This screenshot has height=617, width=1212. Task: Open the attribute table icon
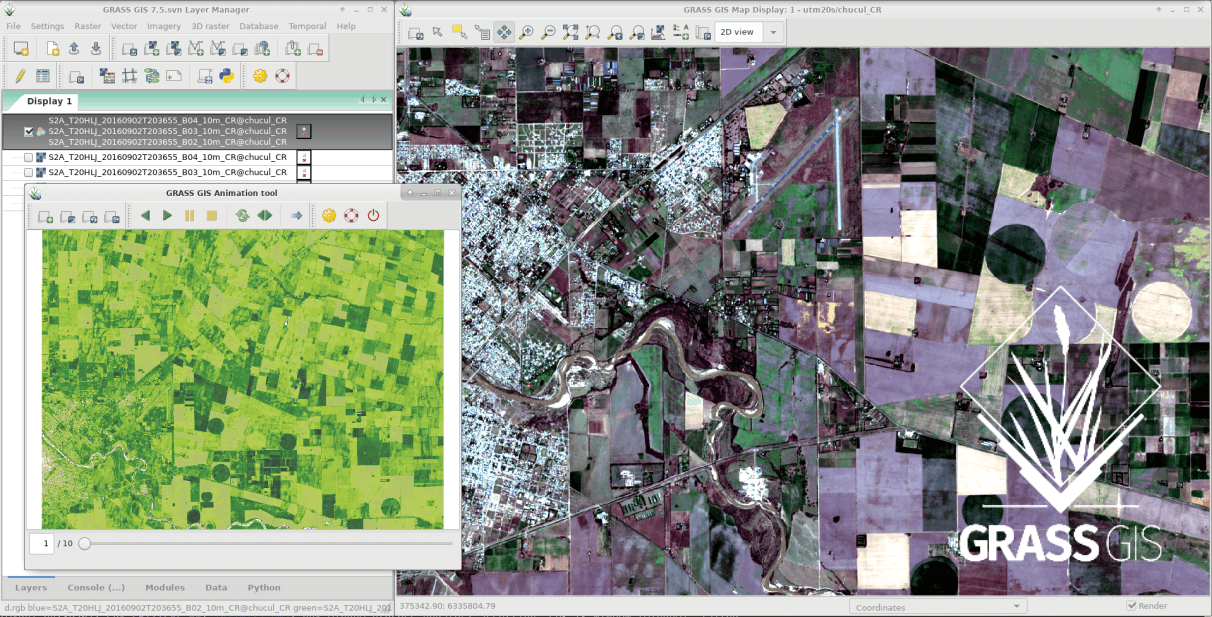[42, 75]
